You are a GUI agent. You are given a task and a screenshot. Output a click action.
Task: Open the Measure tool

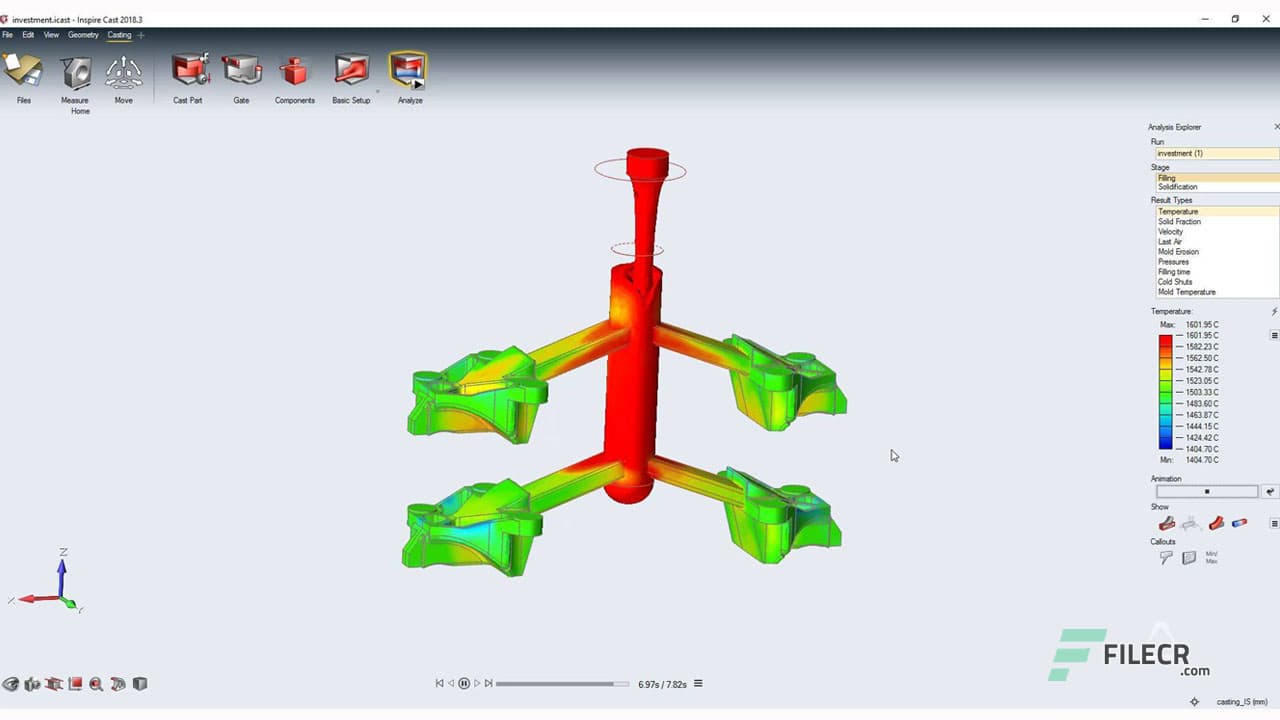point(75,72)
